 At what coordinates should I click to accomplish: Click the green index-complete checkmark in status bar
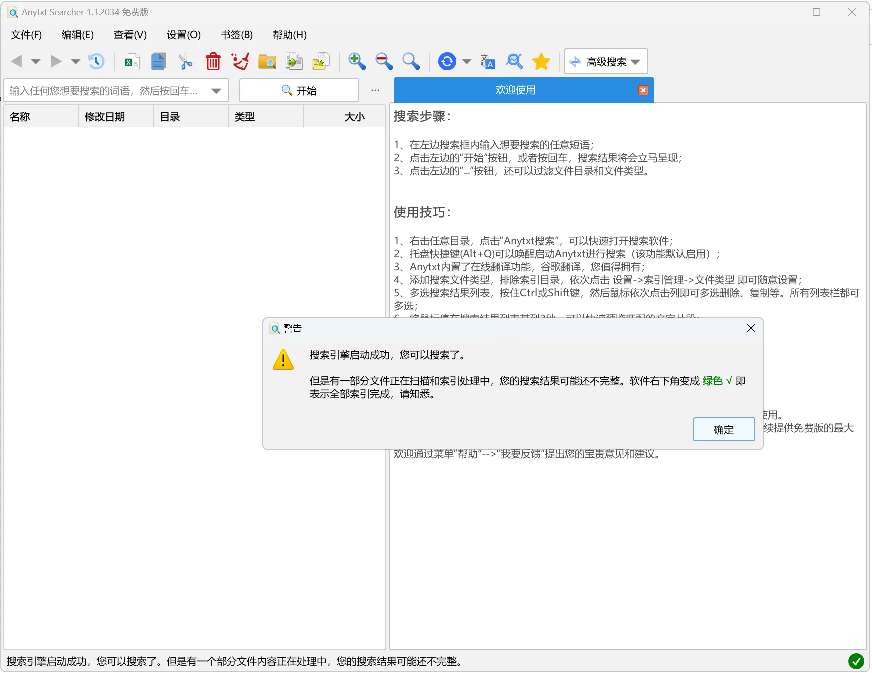pos(856,661)
